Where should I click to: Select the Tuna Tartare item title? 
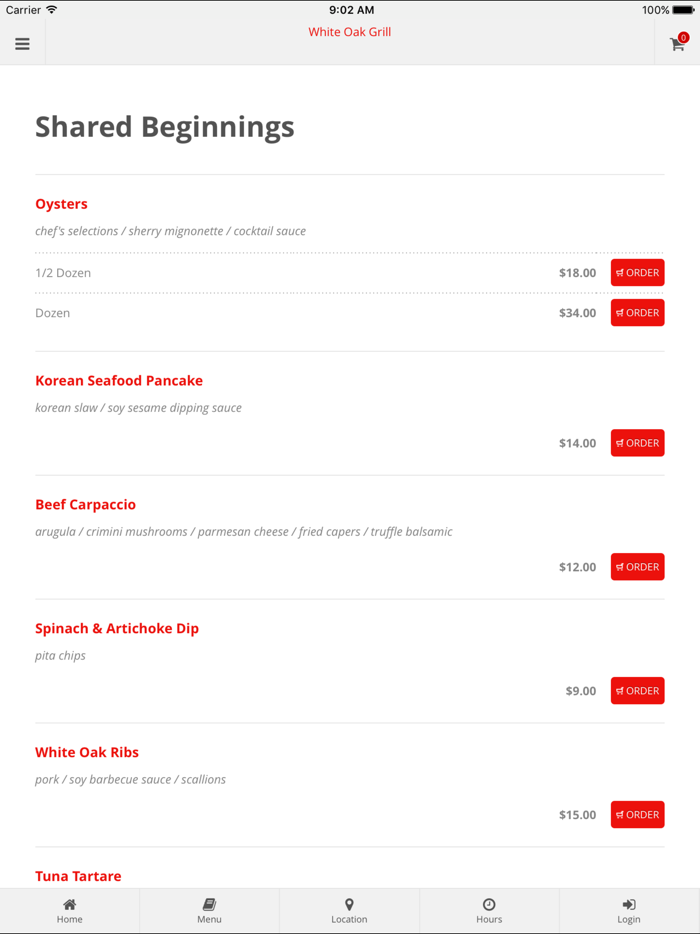tap(79, 875)
